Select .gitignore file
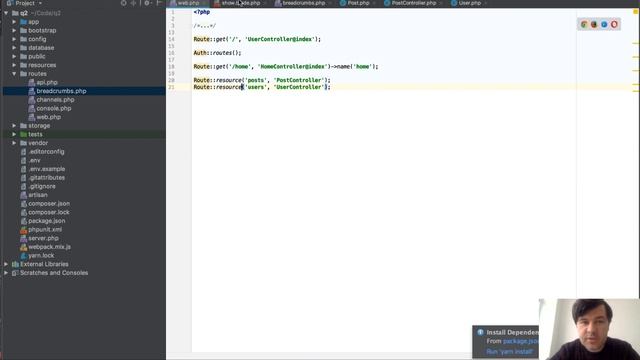The width and height of the screenshot is (640, 360). (x=42, y=186)
